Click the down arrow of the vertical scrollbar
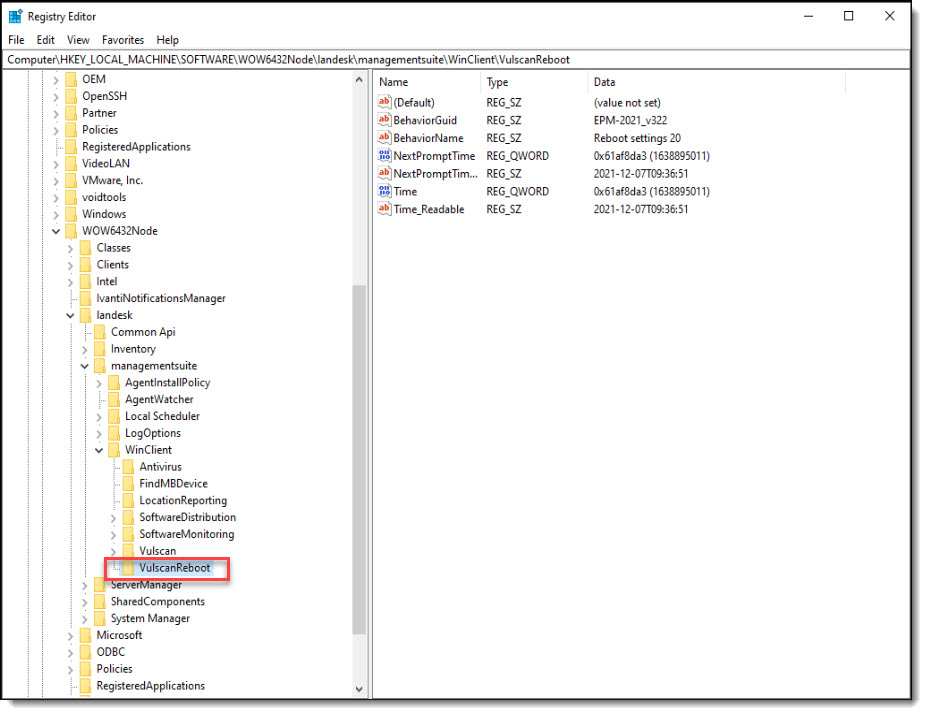The width and height of the screenshot is (927, 715). (x=359, y=688)
